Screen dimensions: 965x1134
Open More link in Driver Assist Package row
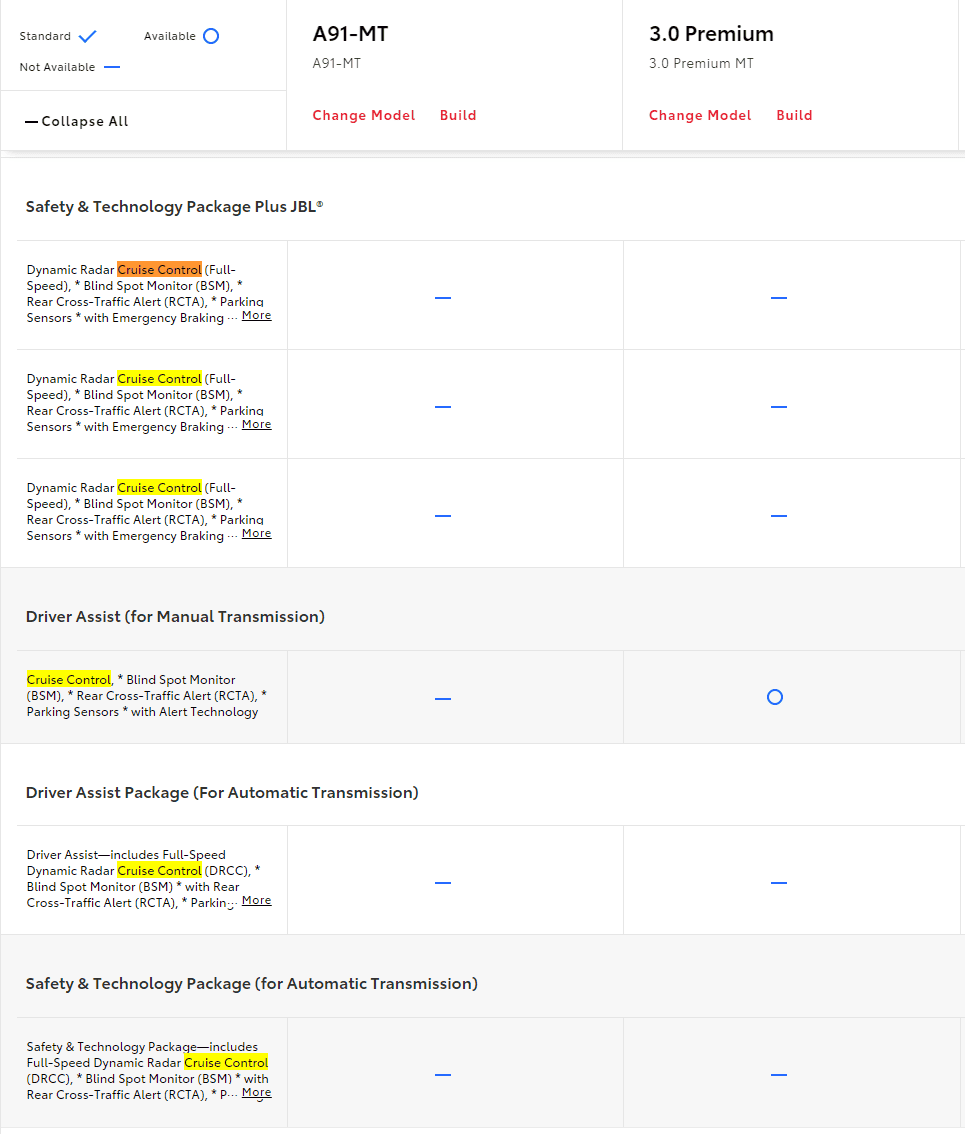tap(257, 900)
